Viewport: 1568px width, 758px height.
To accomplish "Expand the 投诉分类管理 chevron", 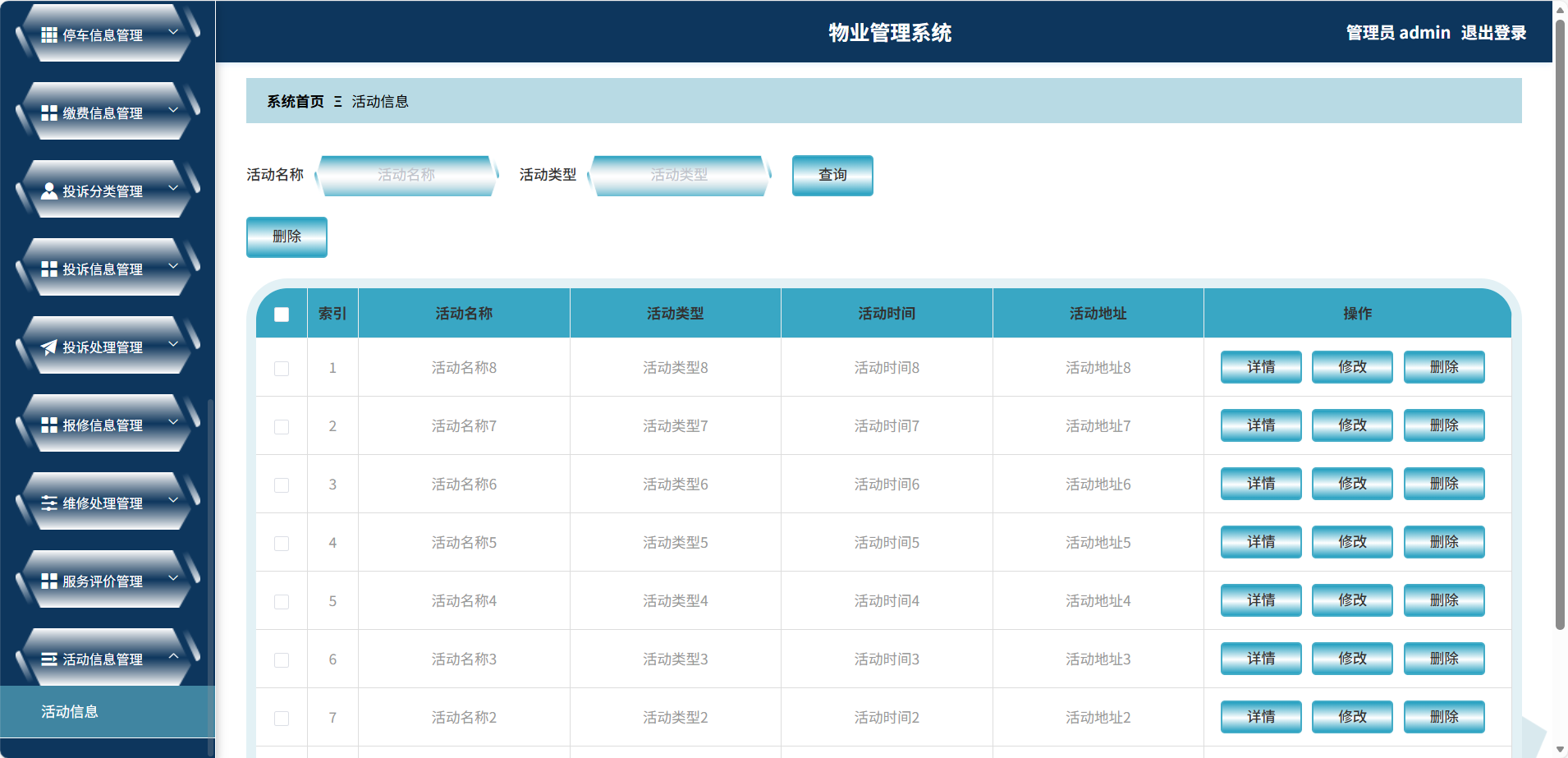I will click(x=173, y=188).
